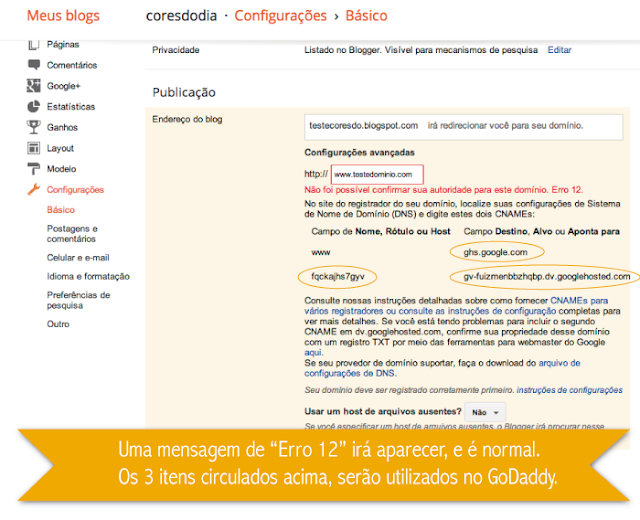Open Celular e e-mail settings
The image size is (640, 520).
click(78, 258)
